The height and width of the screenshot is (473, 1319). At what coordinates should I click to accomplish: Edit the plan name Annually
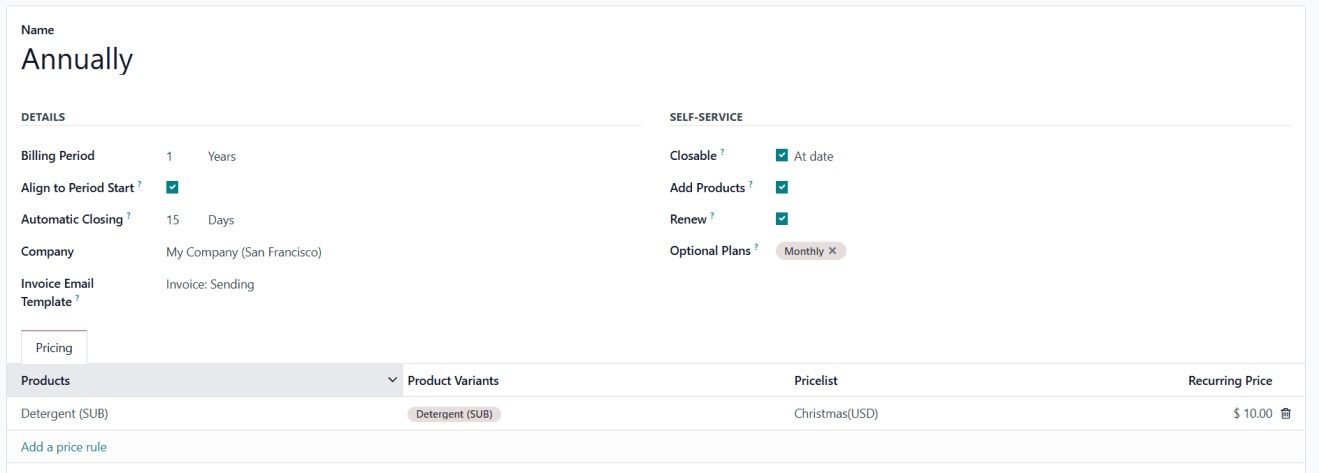[x=77, y=60]
